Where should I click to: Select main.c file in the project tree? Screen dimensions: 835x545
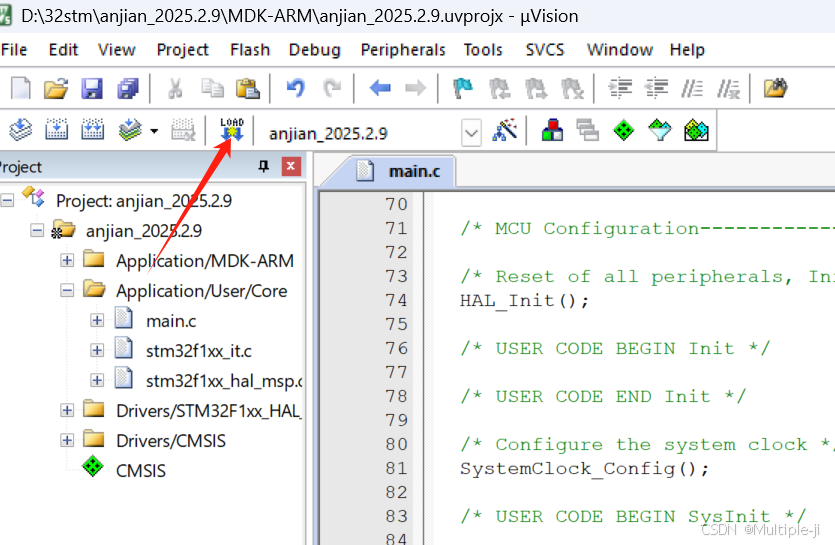point(171,321)
